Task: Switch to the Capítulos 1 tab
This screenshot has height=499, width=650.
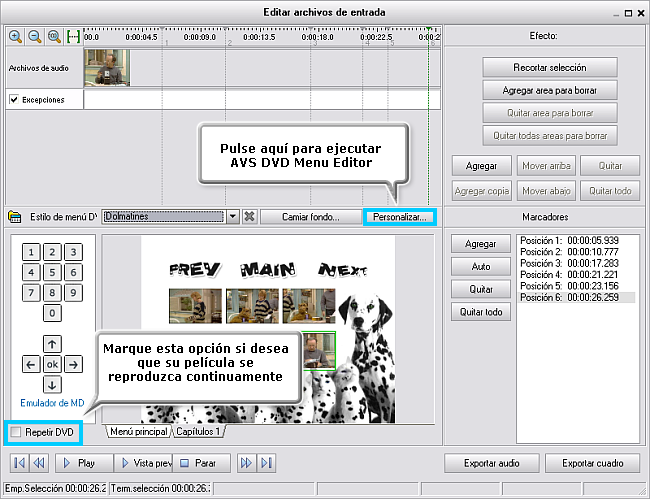Action: coord(198,431)
